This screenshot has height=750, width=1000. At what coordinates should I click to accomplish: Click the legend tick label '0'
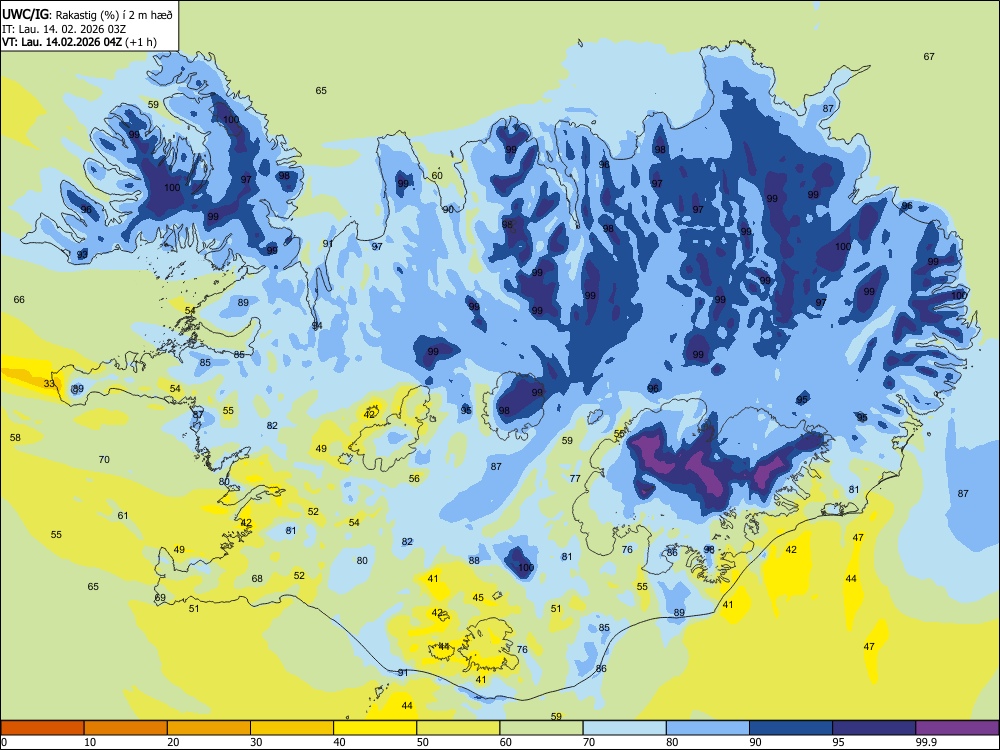tap(4, 742)
